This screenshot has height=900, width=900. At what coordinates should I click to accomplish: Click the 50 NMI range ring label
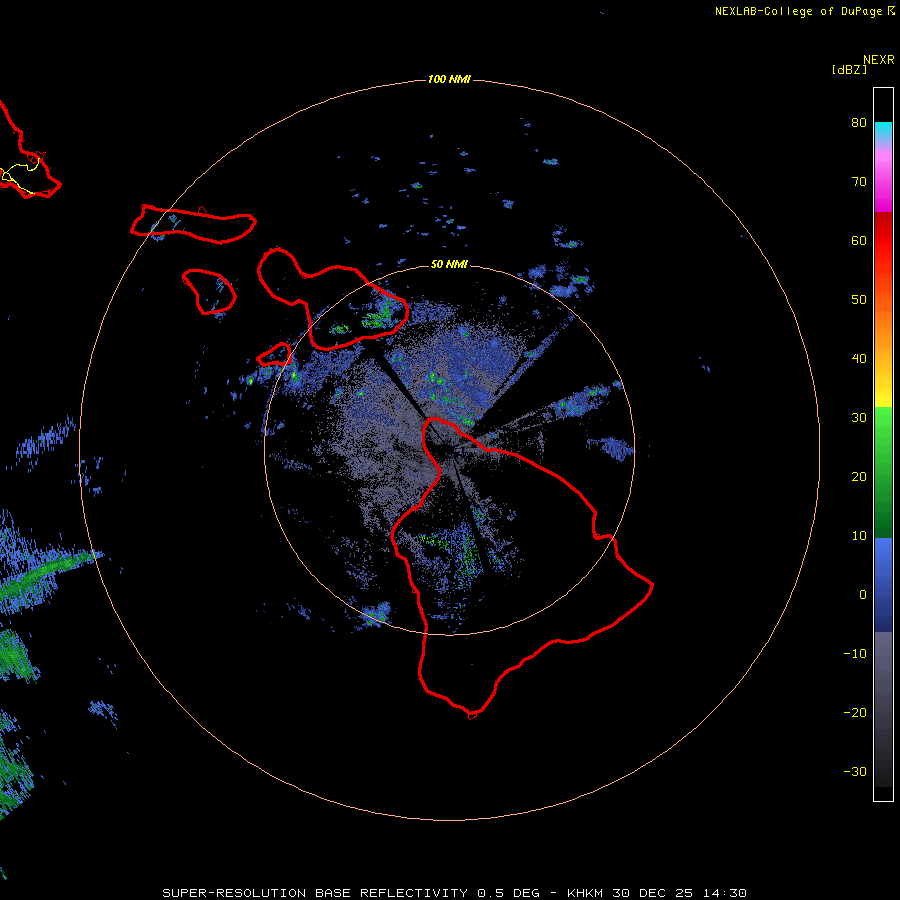tap(449, 264)
